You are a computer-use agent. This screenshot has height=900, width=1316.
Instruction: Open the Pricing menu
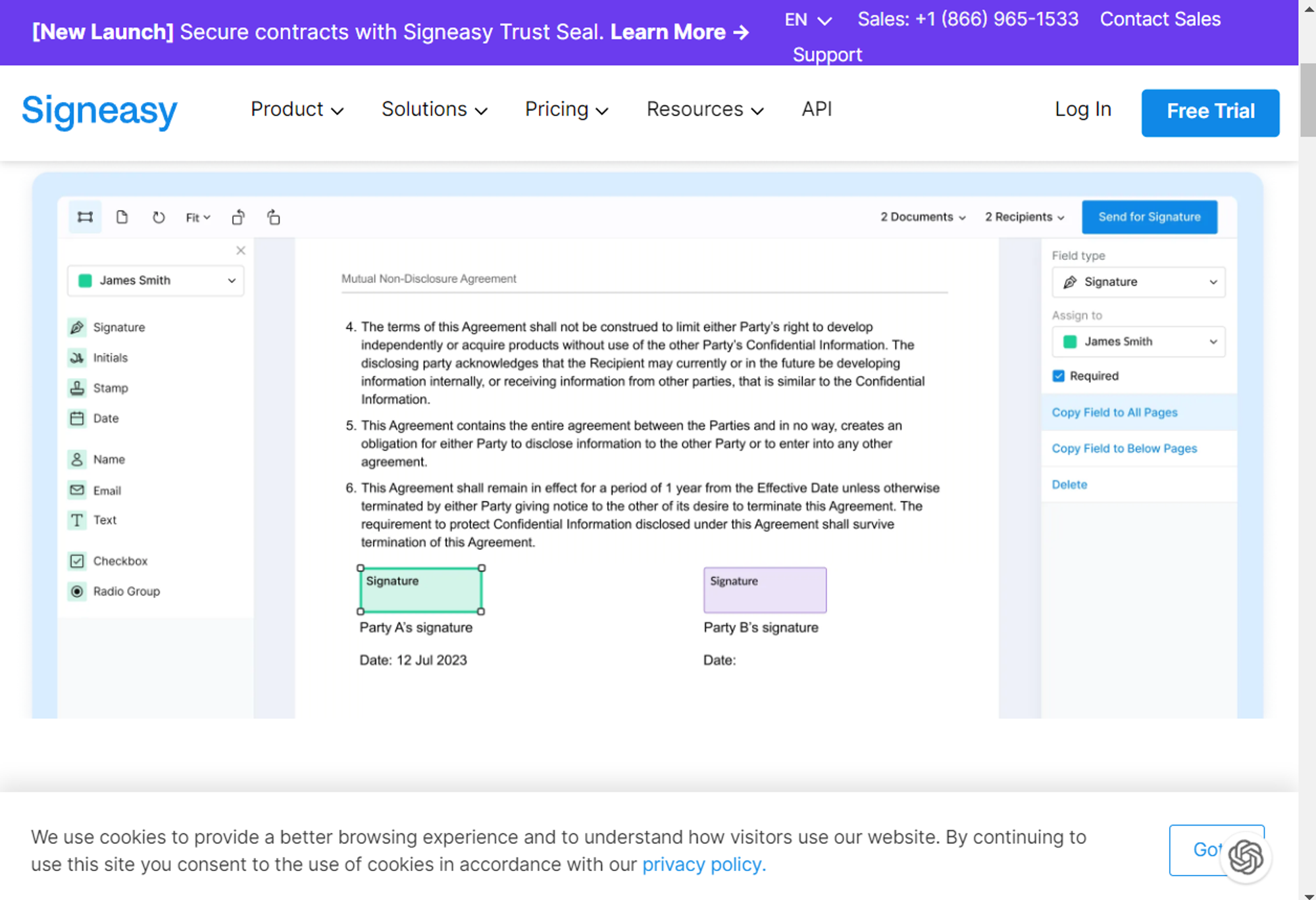tap(566, 110)
